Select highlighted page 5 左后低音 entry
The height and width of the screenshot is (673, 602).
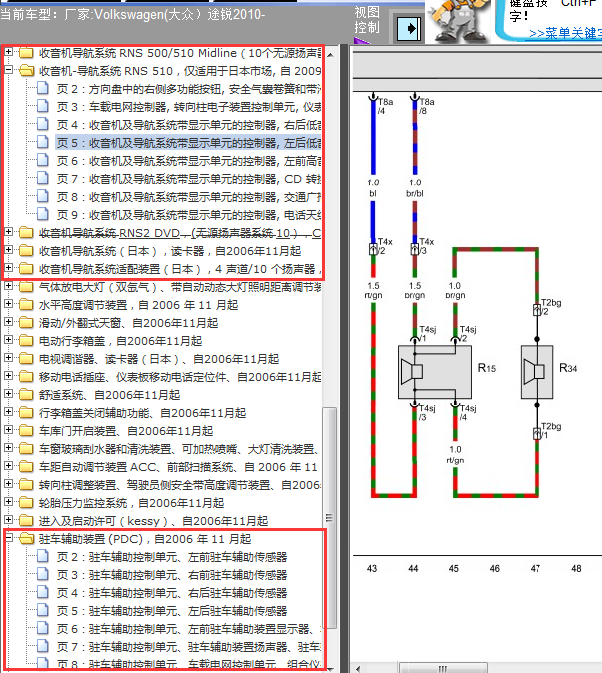(x=188, y=143)
